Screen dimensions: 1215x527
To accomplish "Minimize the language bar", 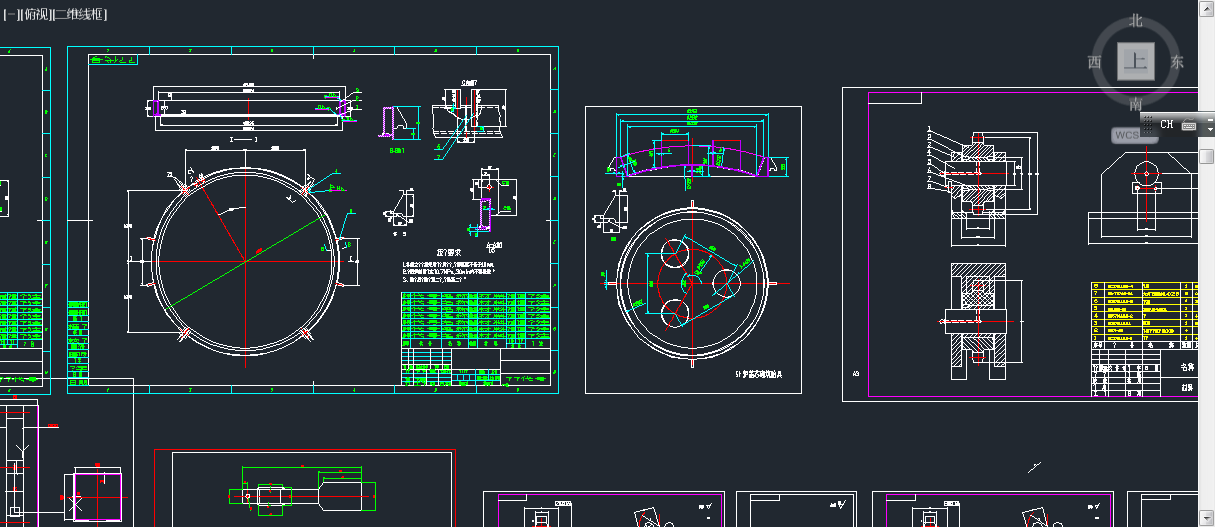I will pos(1210,120).
